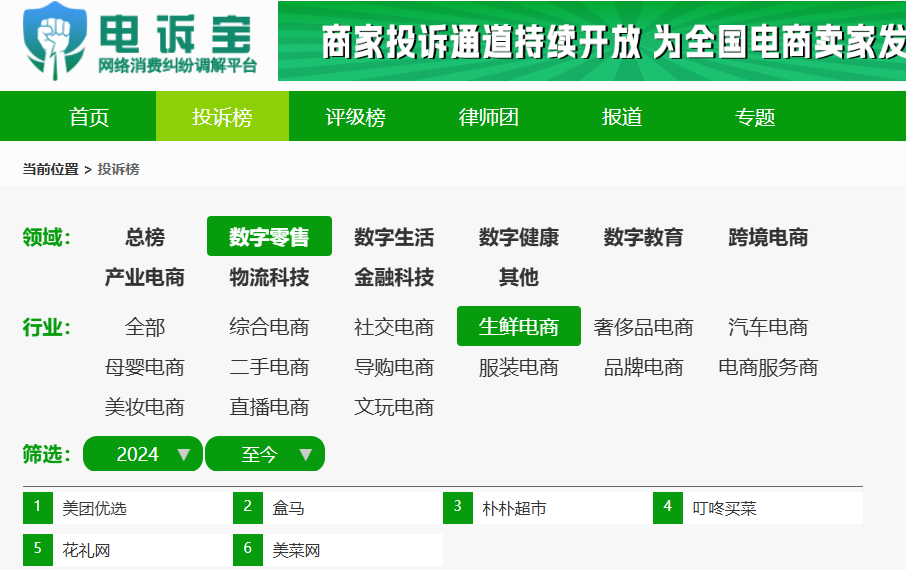Viewport: 906px width, 570px height.
Task: Choose 文玩电商 industry
Action: coord(394,407)
